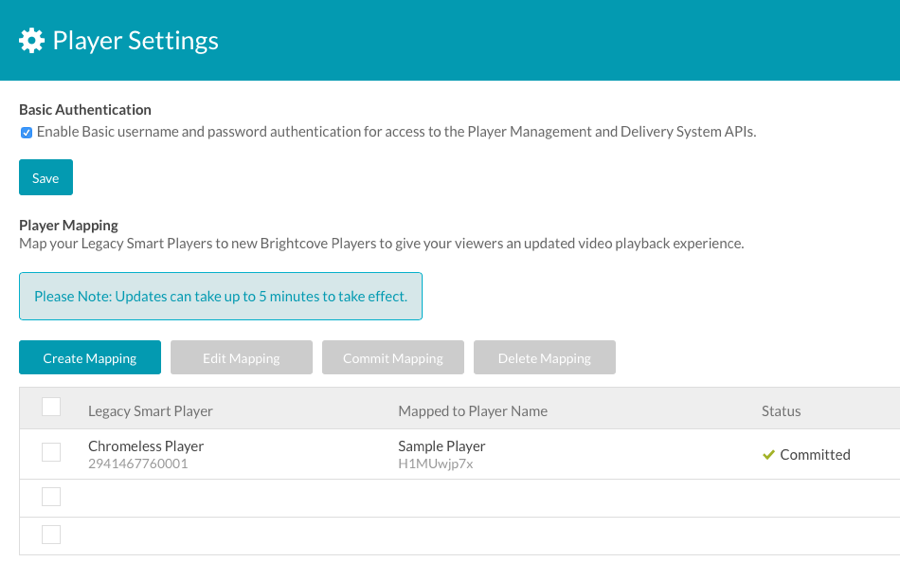Check the third table row checkbox
The image size is (900, 564).
coord(51,535)
